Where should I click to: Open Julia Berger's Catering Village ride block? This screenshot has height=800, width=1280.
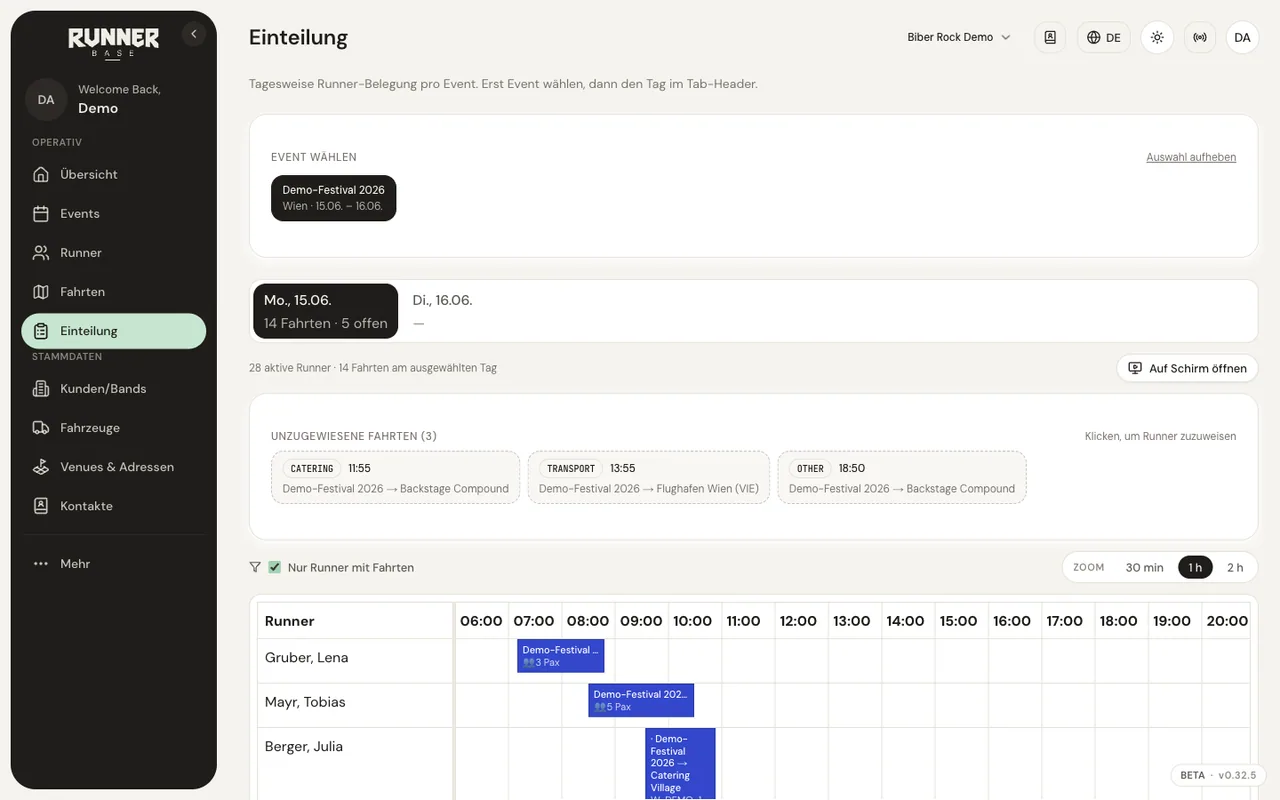click(680, 764)
